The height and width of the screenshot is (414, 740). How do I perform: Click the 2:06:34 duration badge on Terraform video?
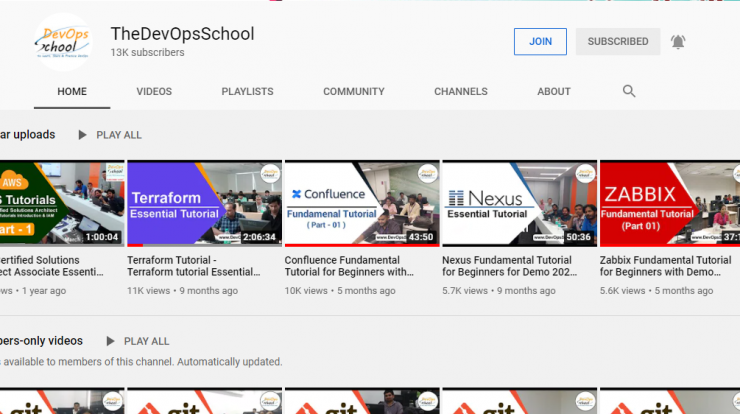259,237
